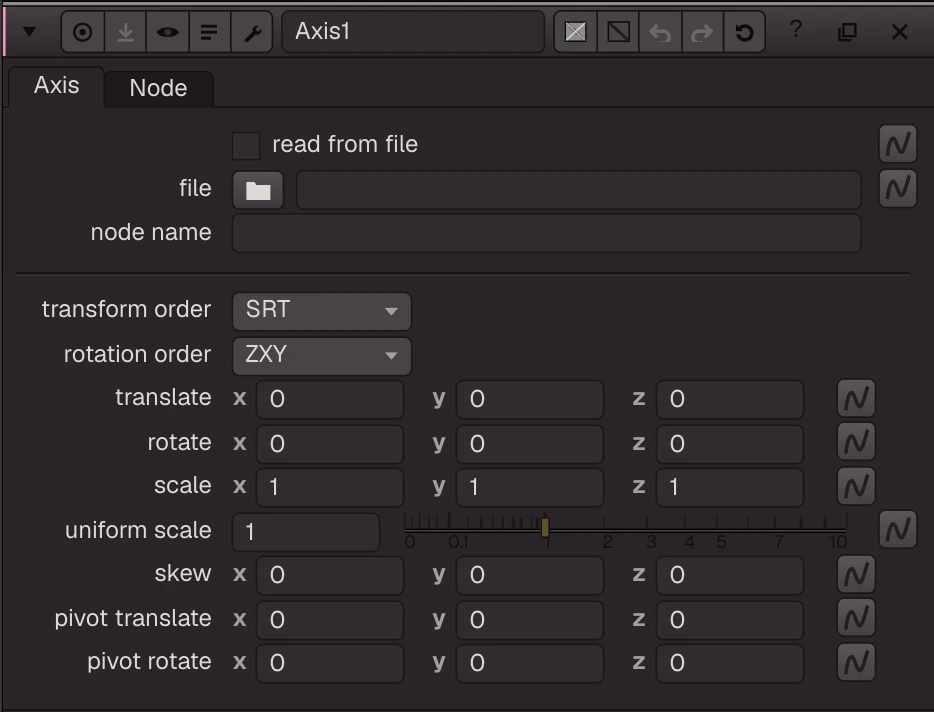This screenshot has height=712, width=934.
Task: Open the transform order dropdown
Action: [x=322, y=310]
